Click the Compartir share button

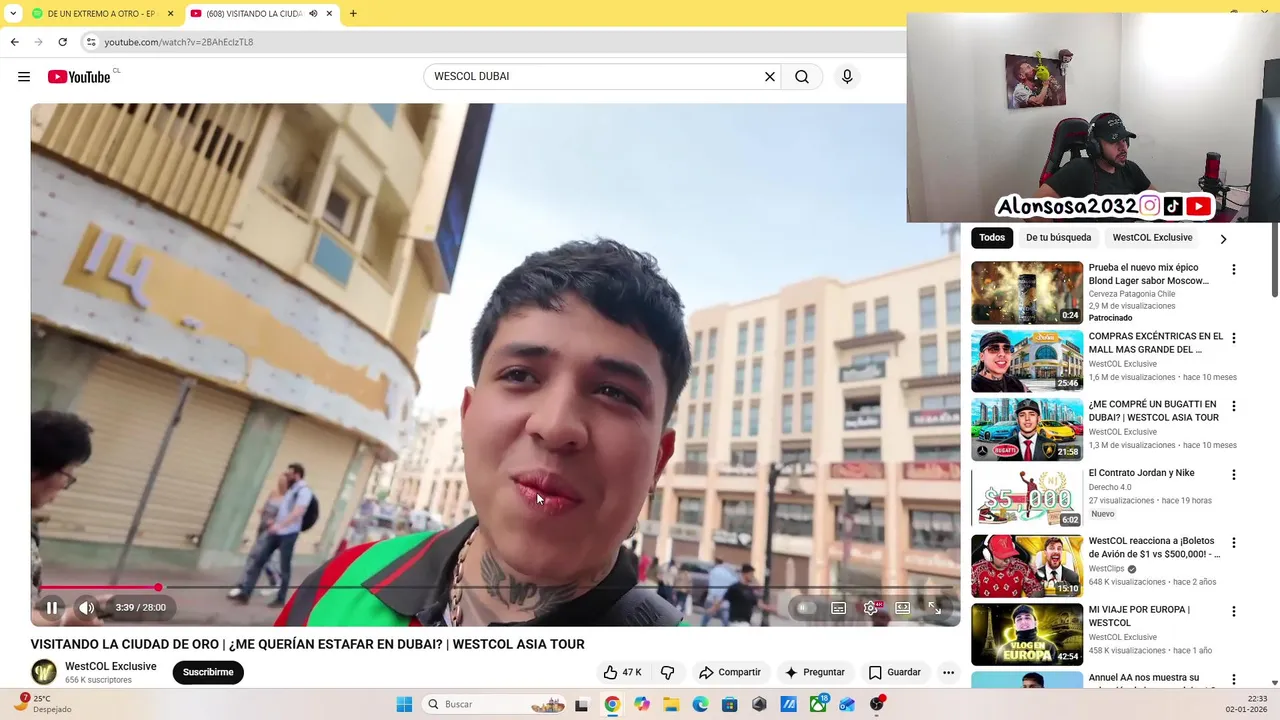tap(730, 672)
